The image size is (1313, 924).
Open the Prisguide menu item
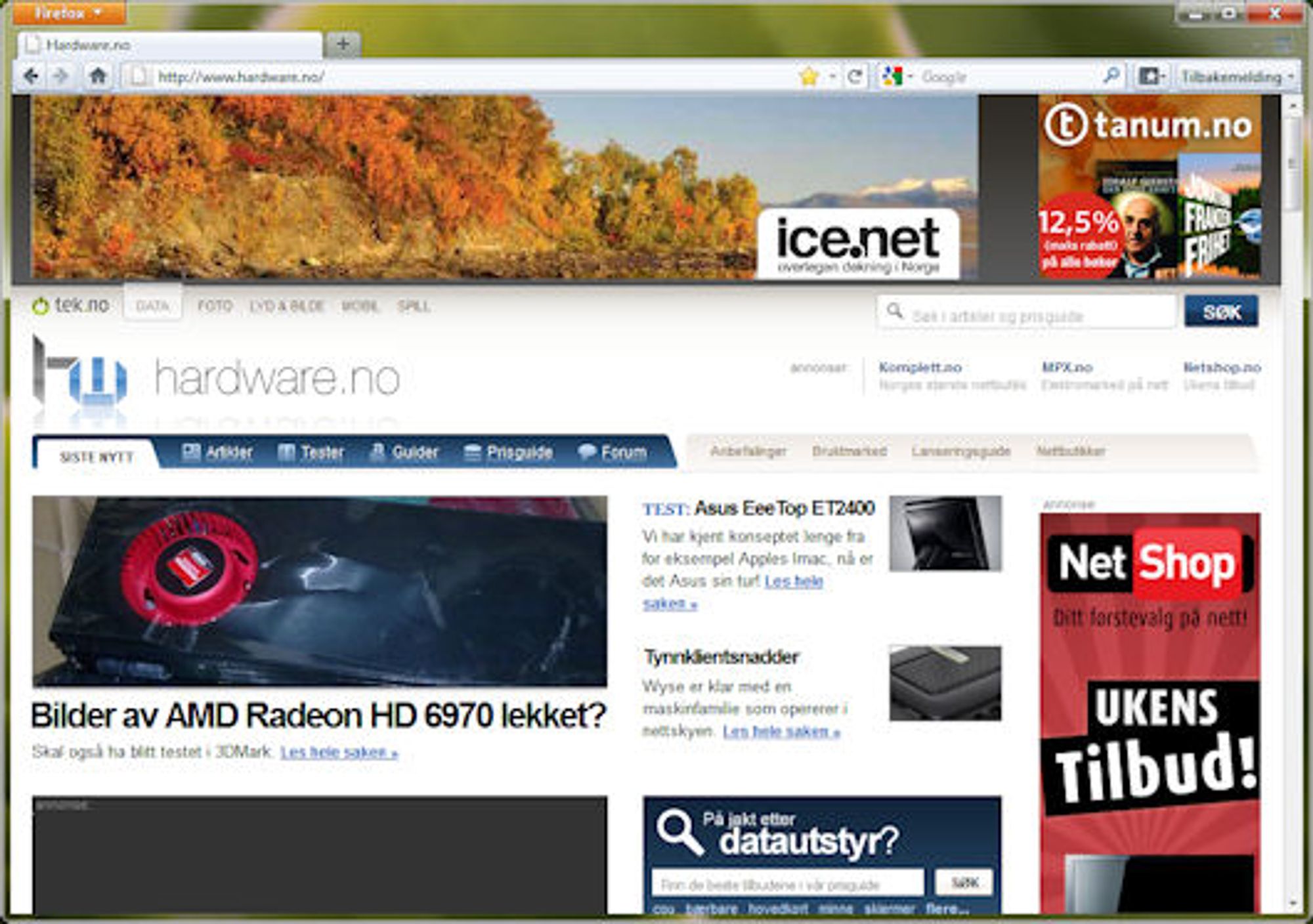click(508, 452)
